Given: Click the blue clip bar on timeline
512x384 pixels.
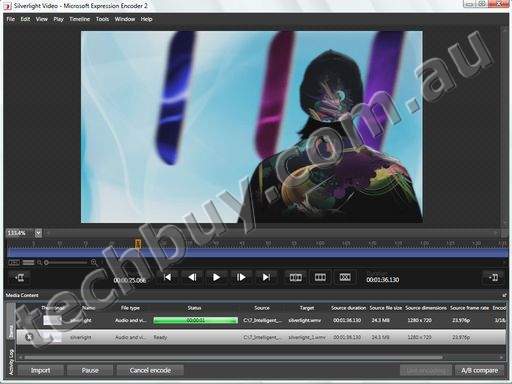Looking at the screenshot, I should click(x=257, y=253).
